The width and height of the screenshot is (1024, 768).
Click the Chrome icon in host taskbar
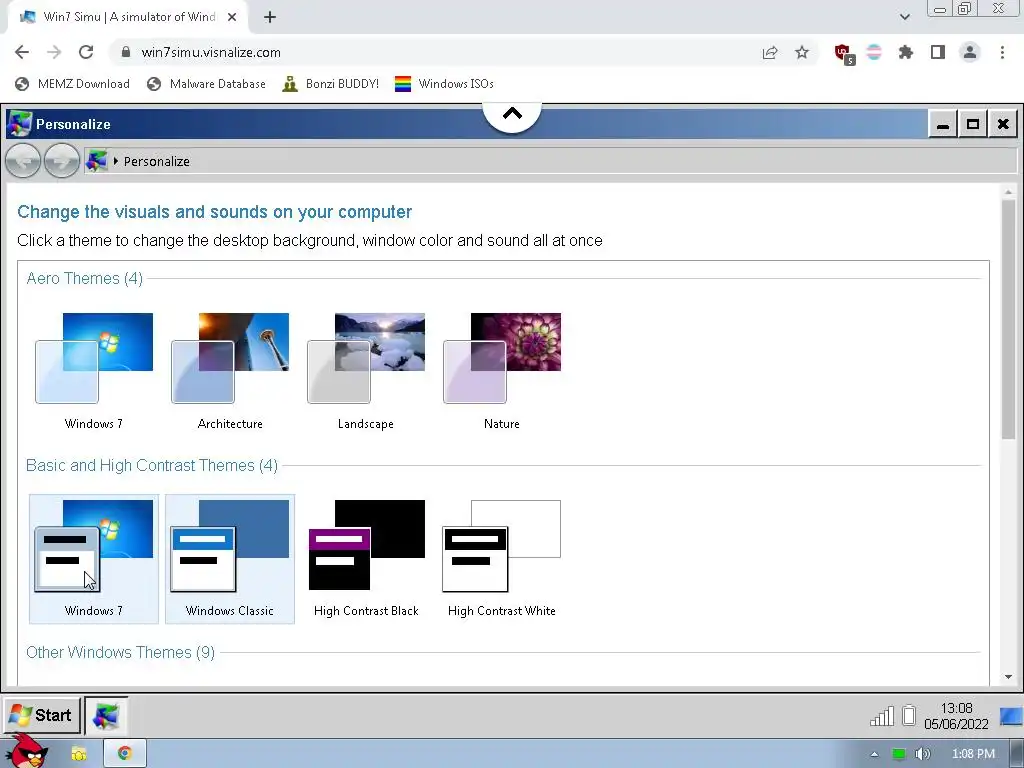click(x=125, y=754)
